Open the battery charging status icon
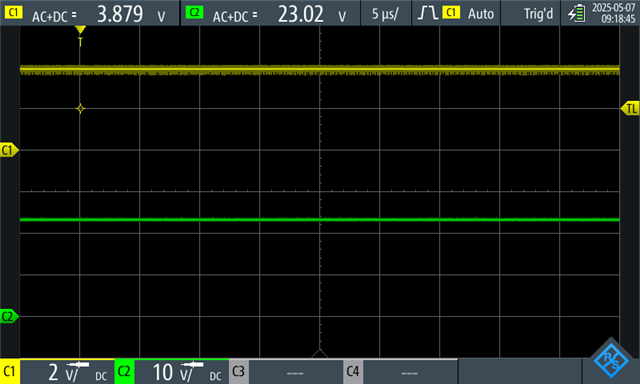This screenshot has height=384, width=640. click(576, 13)
